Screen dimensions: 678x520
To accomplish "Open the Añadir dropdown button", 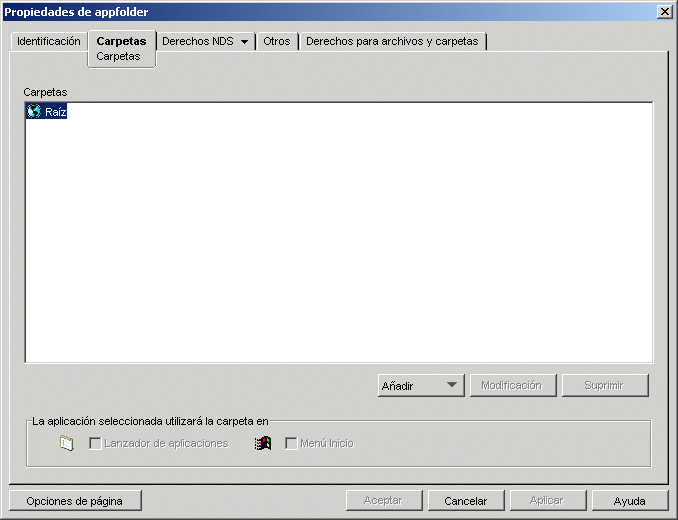I will point(421,386).
